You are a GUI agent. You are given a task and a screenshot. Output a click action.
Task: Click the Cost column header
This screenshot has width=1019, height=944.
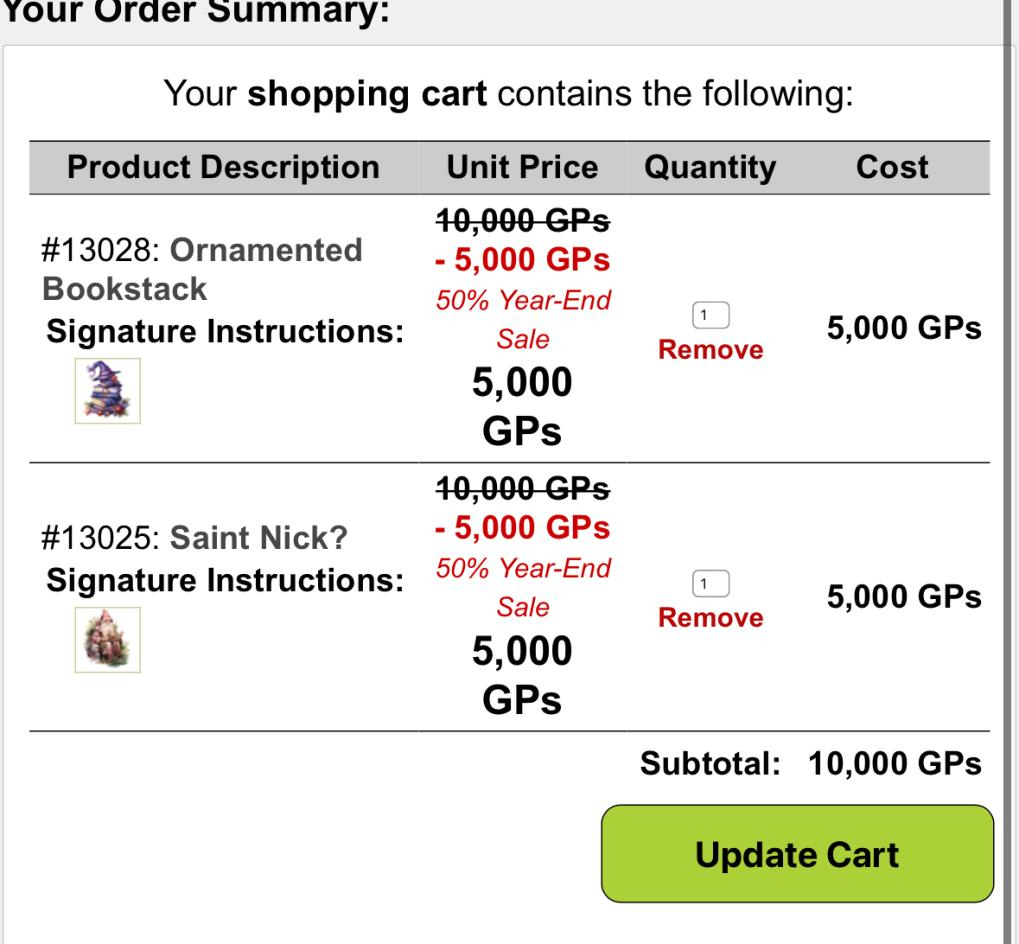click(892, 167)
